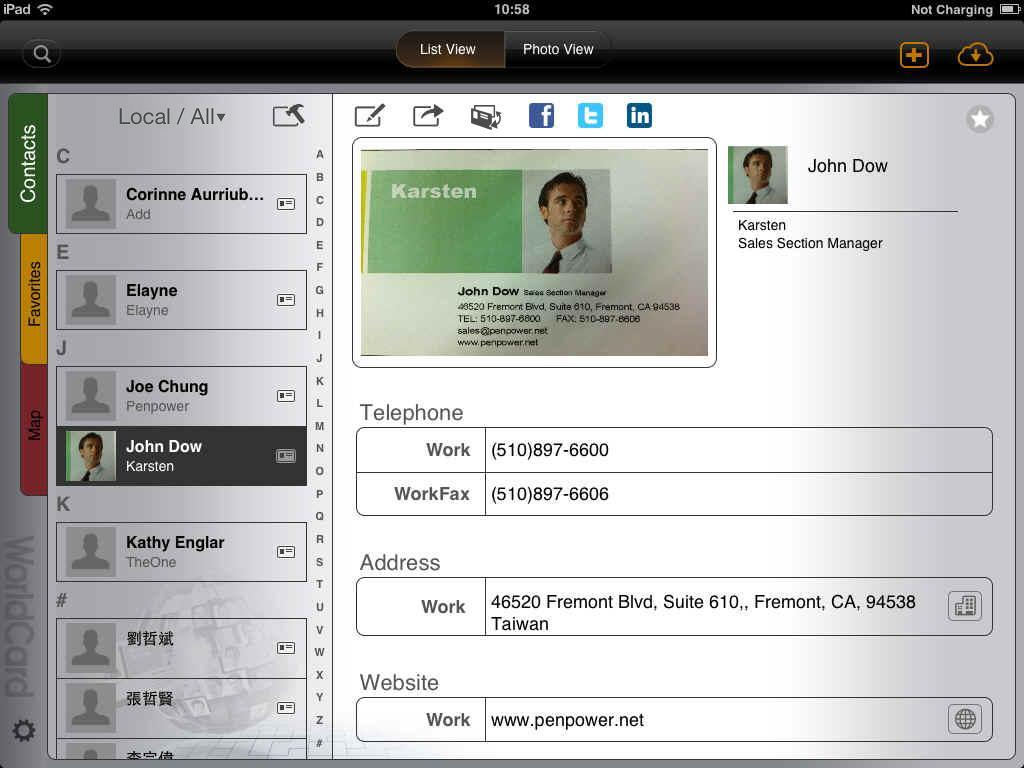The image size is (1024, 768).
Task: Click the share contact arrow icon
Action: tap(427, 116)
